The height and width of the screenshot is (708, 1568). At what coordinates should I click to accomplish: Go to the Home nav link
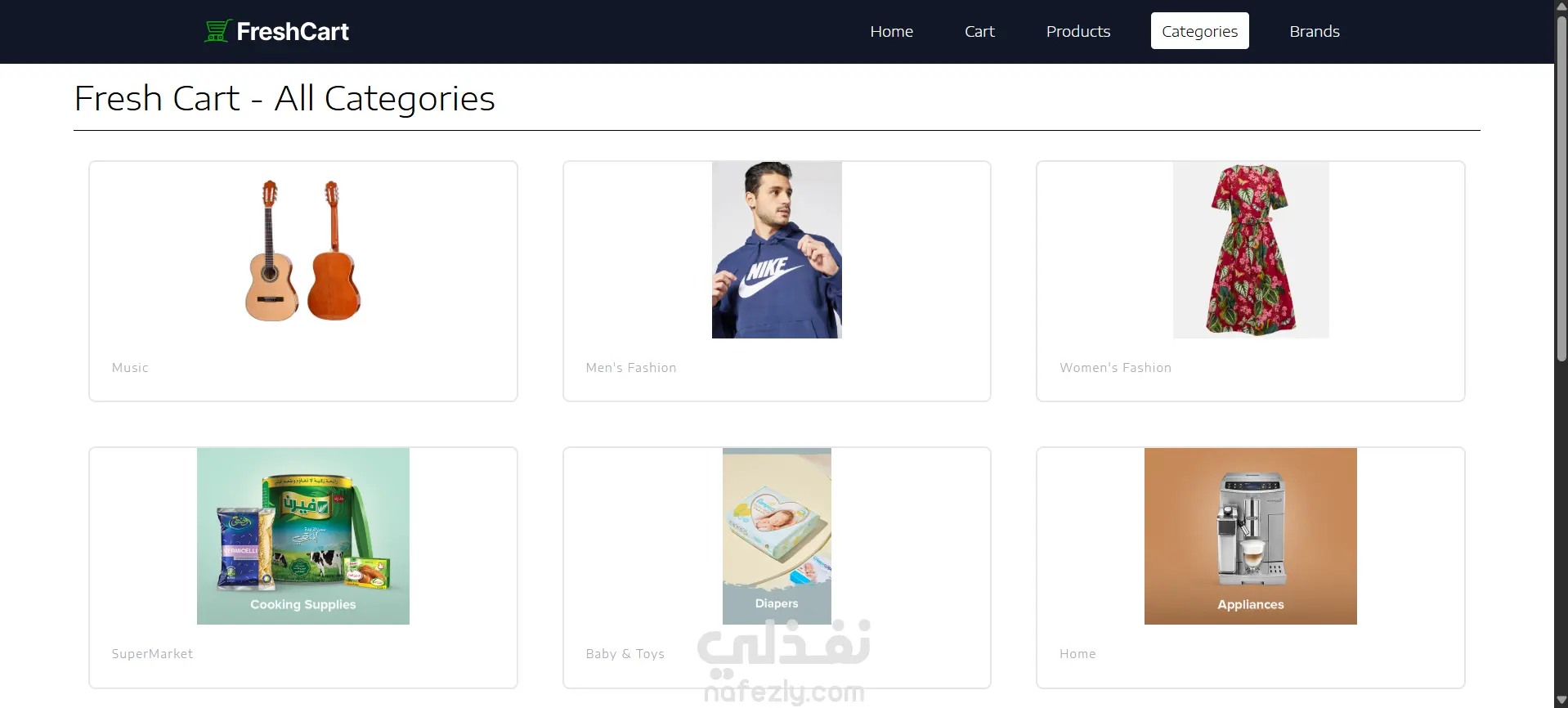click(x=891, y=31)
